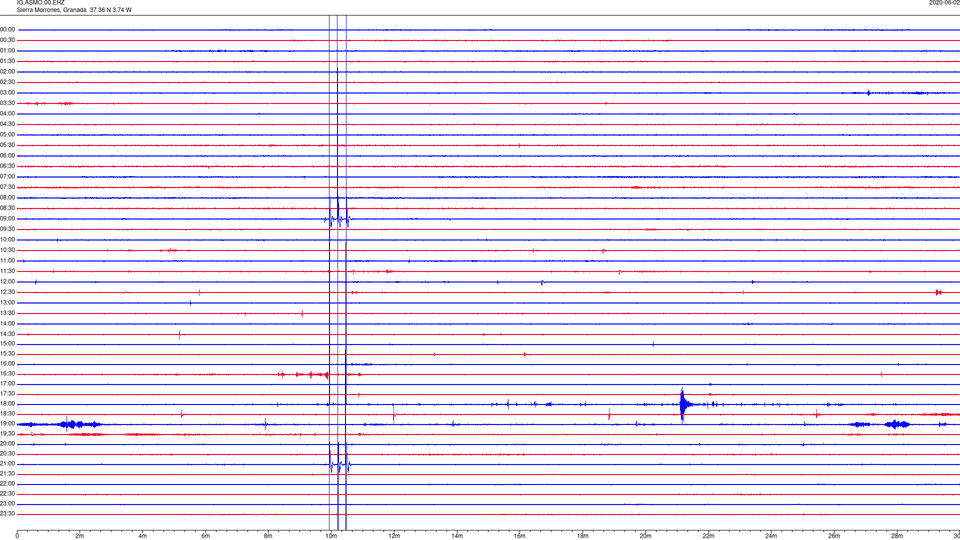Select the 12:00 trace time label
960x540 pixels.
[7, 282]
